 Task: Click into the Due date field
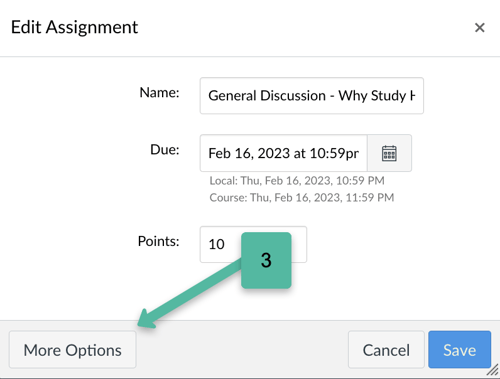tap(284, 153)
